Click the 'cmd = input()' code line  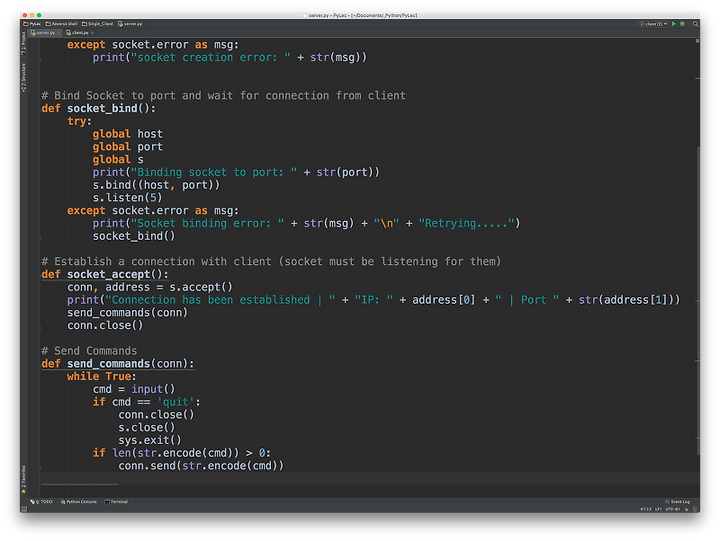point(134,389)
